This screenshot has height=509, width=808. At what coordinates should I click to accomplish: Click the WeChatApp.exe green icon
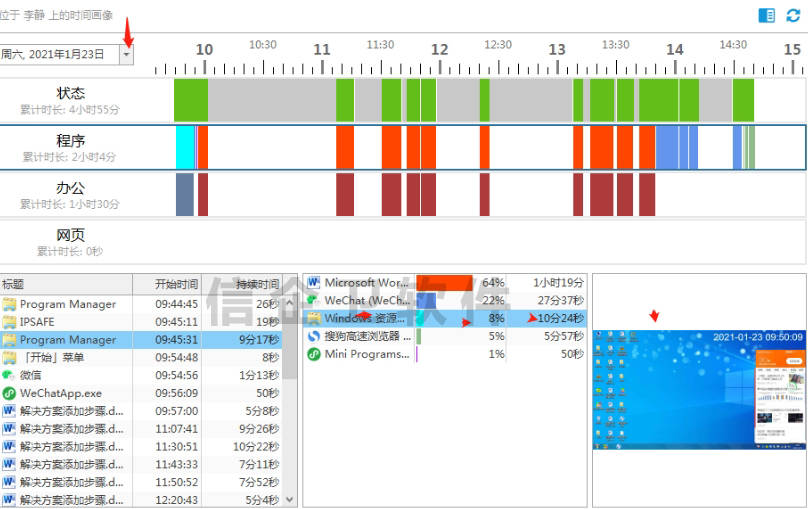tap(9, 393)
